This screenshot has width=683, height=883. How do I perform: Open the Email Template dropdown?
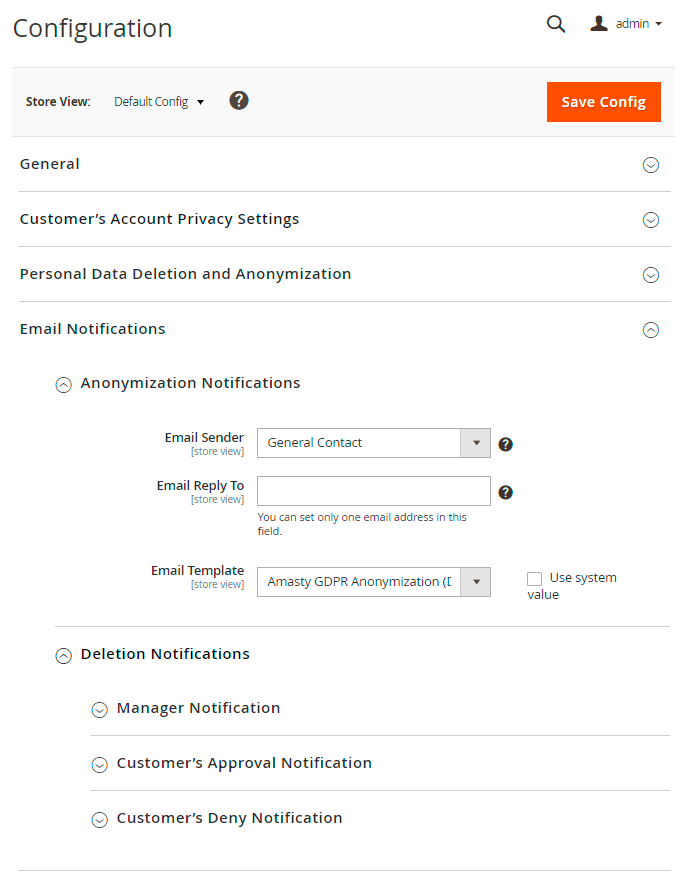373,582
